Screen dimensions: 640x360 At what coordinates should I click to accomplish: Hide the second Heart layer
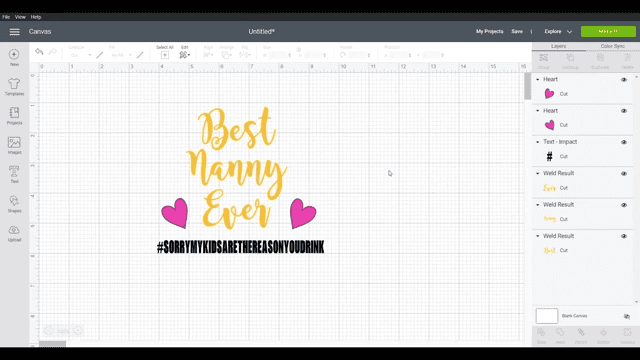pos(624,111)
